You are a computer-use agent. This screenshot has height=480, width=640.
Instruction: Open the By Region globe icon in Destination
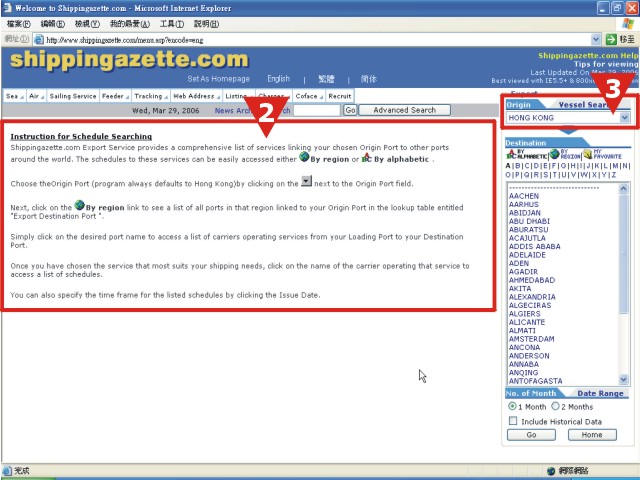tap(564, 154)
